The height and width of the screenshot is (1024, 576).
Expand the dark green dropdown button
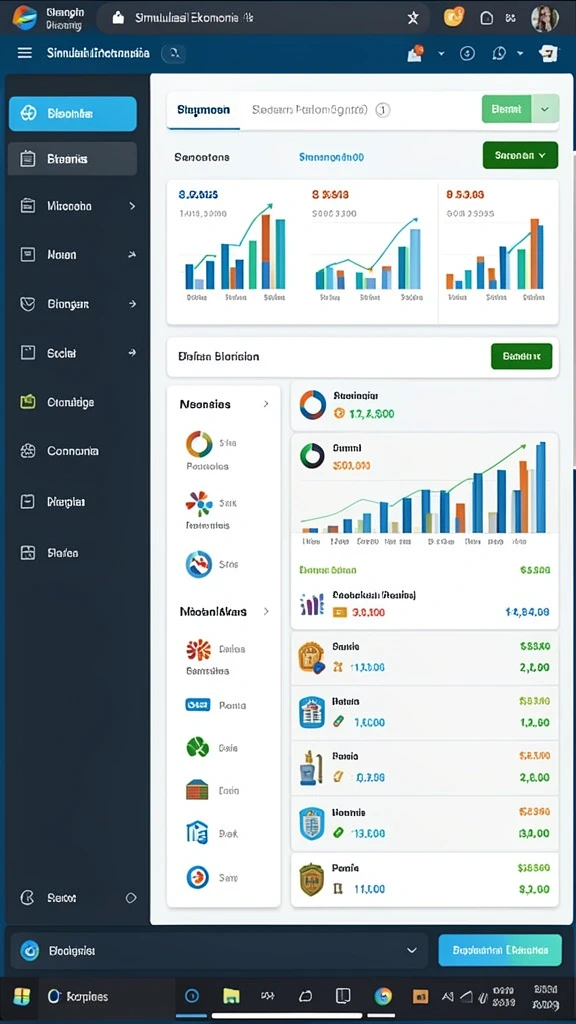pos(520,155)
